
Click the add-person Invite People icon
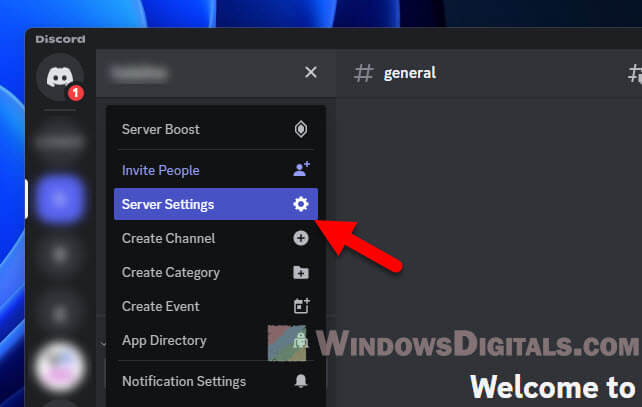[301, 169]
